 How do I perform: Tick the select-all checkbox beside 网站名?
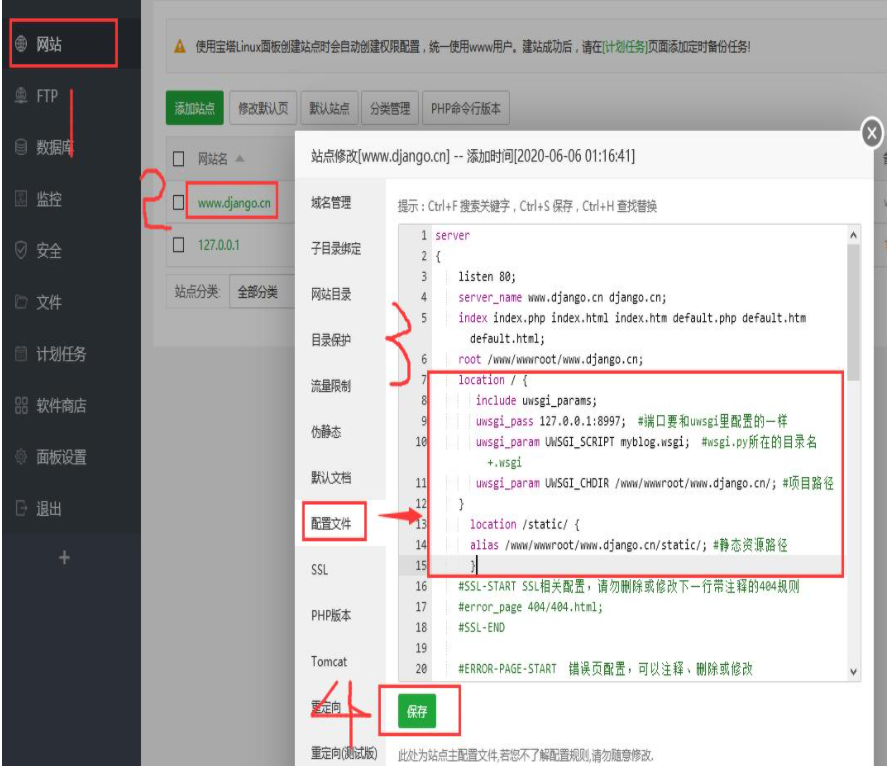(178, 159)
